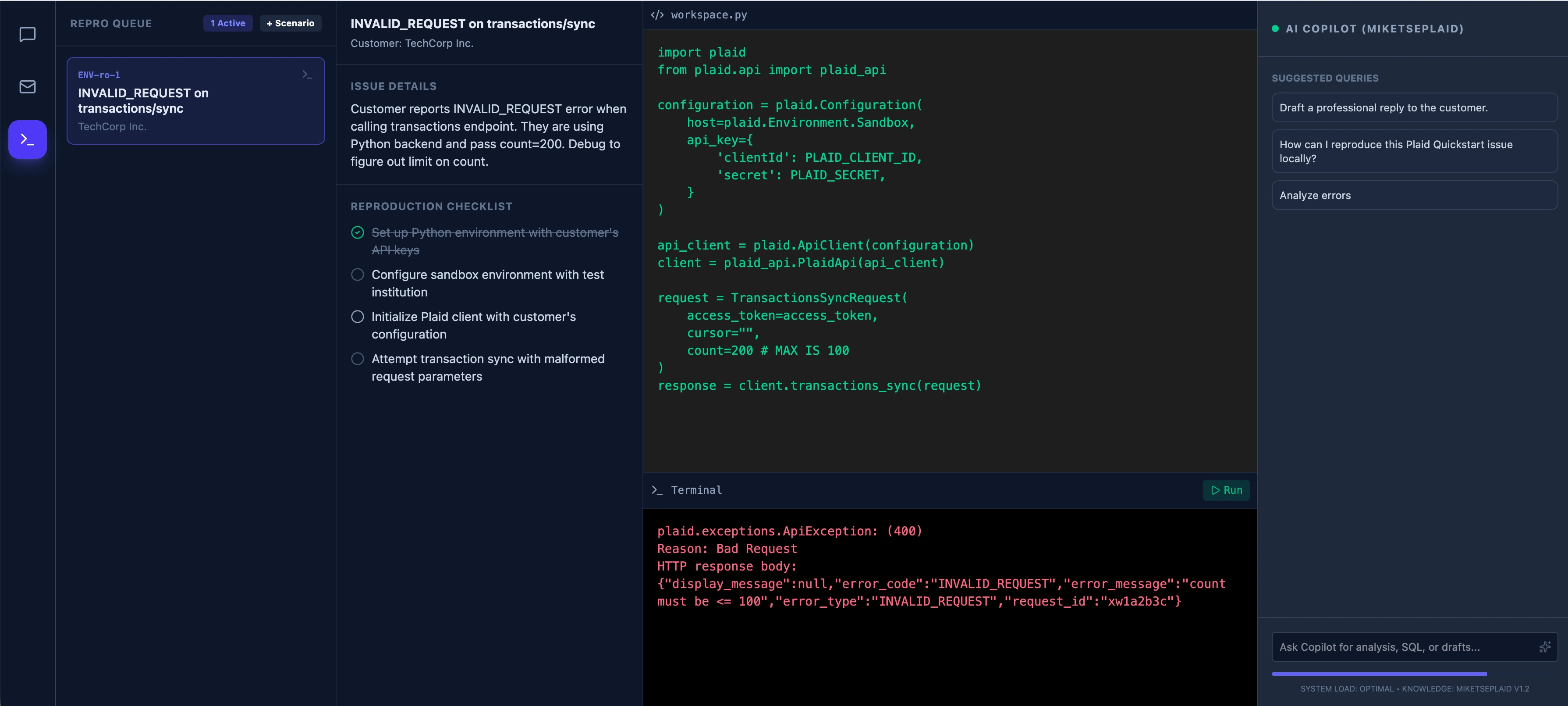Click Customer: TechCorp Inc. subtitle

coord(412,43)
